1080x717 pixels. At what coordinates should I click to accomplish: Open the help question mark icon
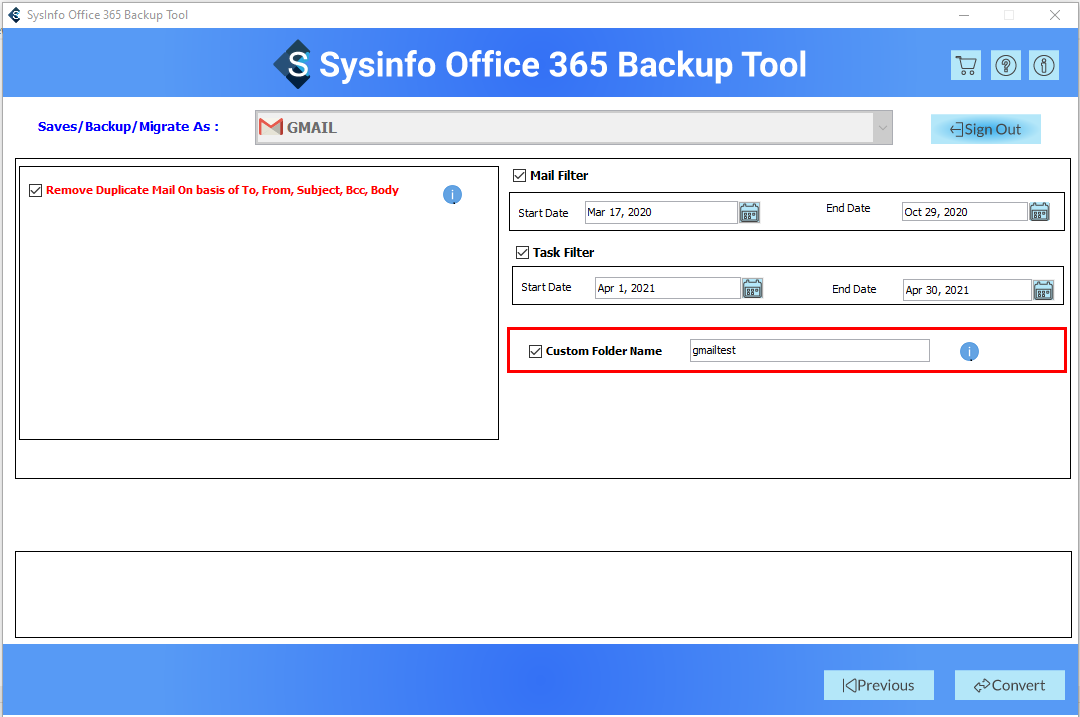tap(1005, 66)
